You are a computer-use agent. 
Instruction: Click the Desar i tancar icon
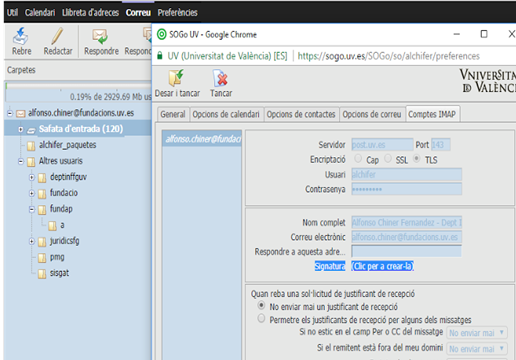coord(176,78)
